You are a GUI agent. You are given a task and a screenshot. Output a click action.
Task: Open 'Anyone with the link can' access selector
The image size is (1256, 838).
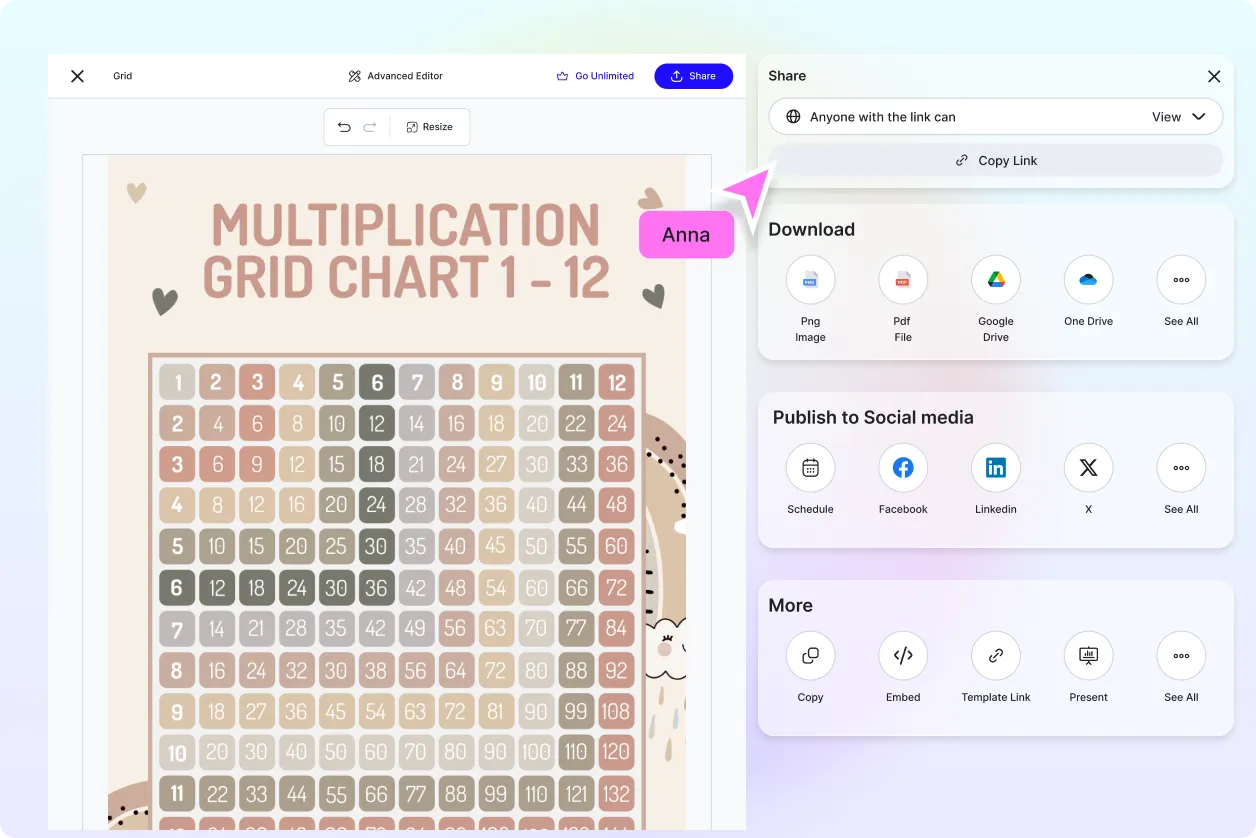click(995, 117)
